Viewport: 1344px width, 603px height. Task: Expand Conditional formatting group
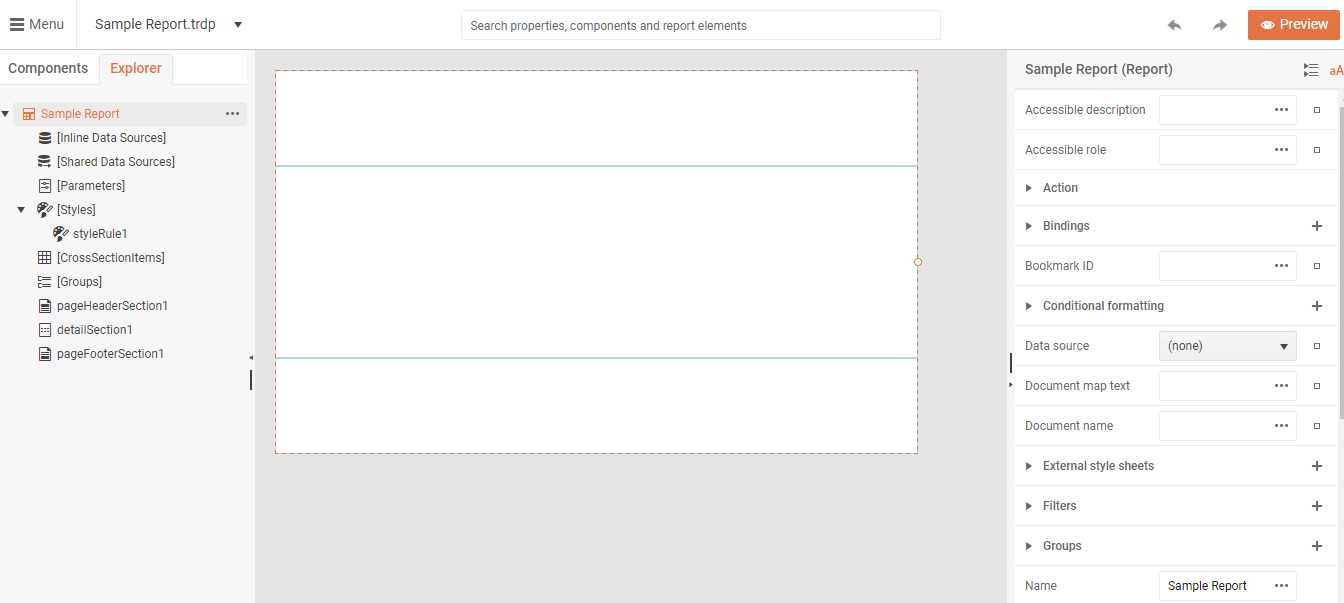(x=1029, y=306)
